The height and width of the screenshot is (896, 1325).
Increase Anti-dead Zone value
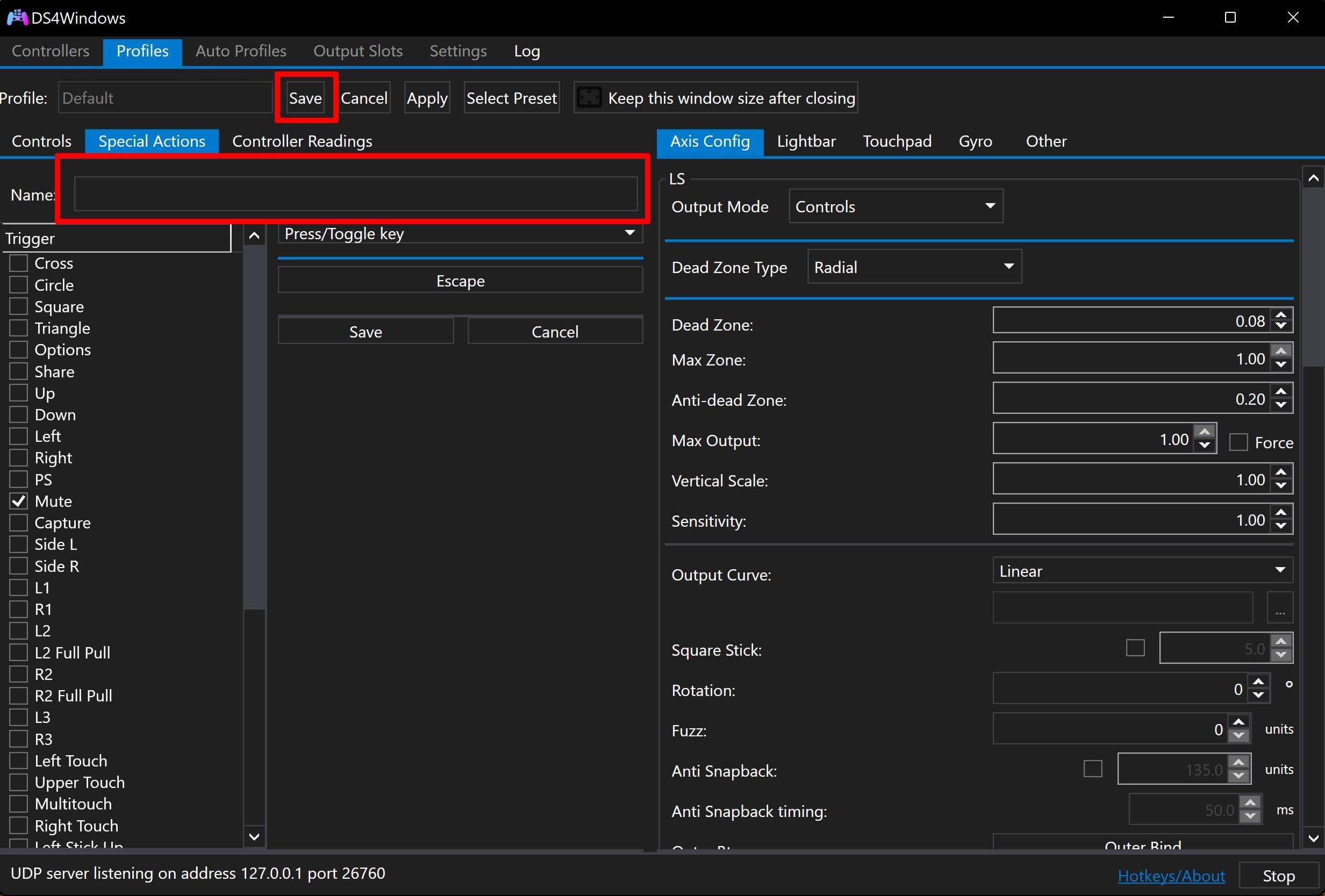[x=1281, y=392]
